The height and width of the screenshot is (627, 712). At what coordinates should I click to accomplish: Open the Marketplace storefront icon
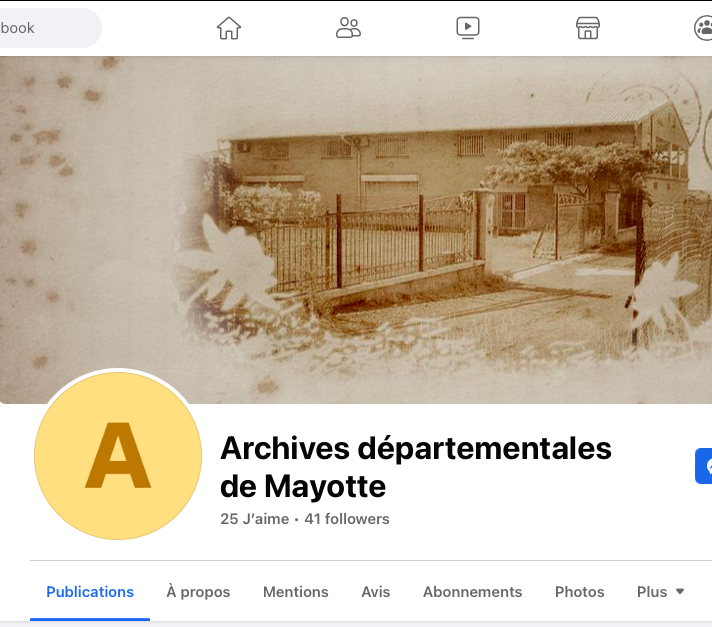(x=588, y=28)
